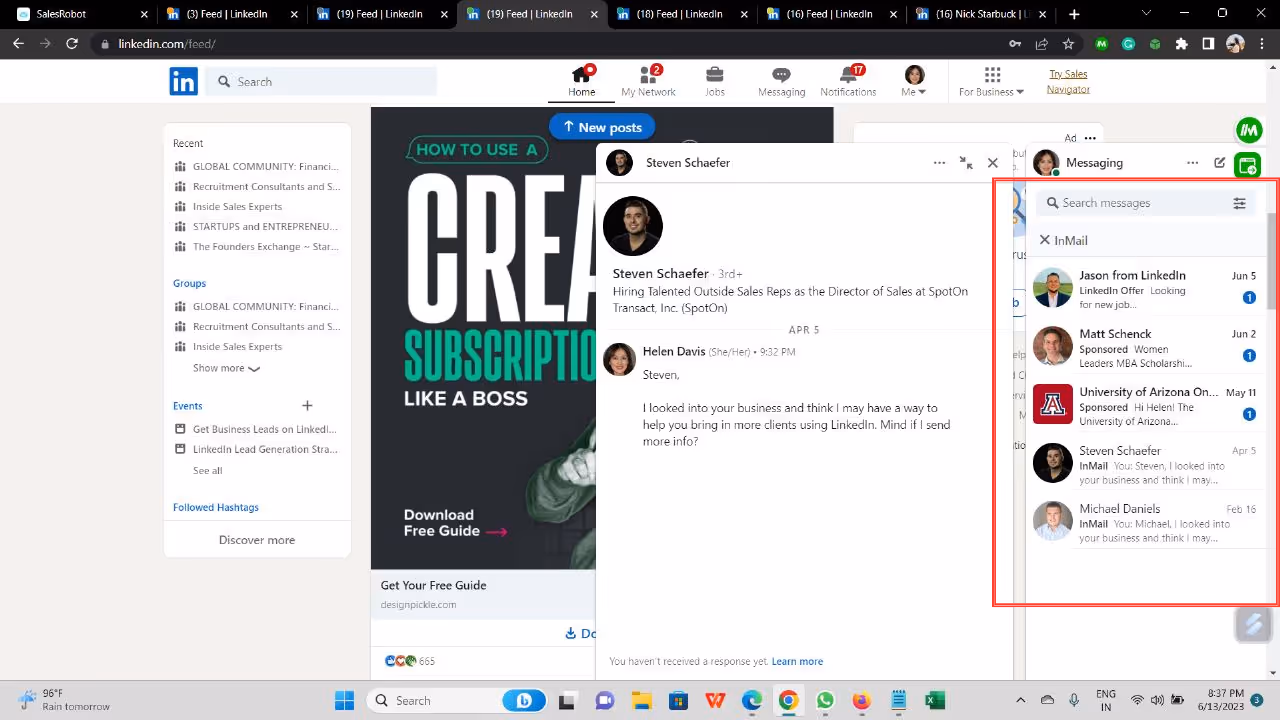The width and height of the screenshot is (1280, 720).
Task: Select the Michael Daniels conversation
Action: click(1140, 522)
